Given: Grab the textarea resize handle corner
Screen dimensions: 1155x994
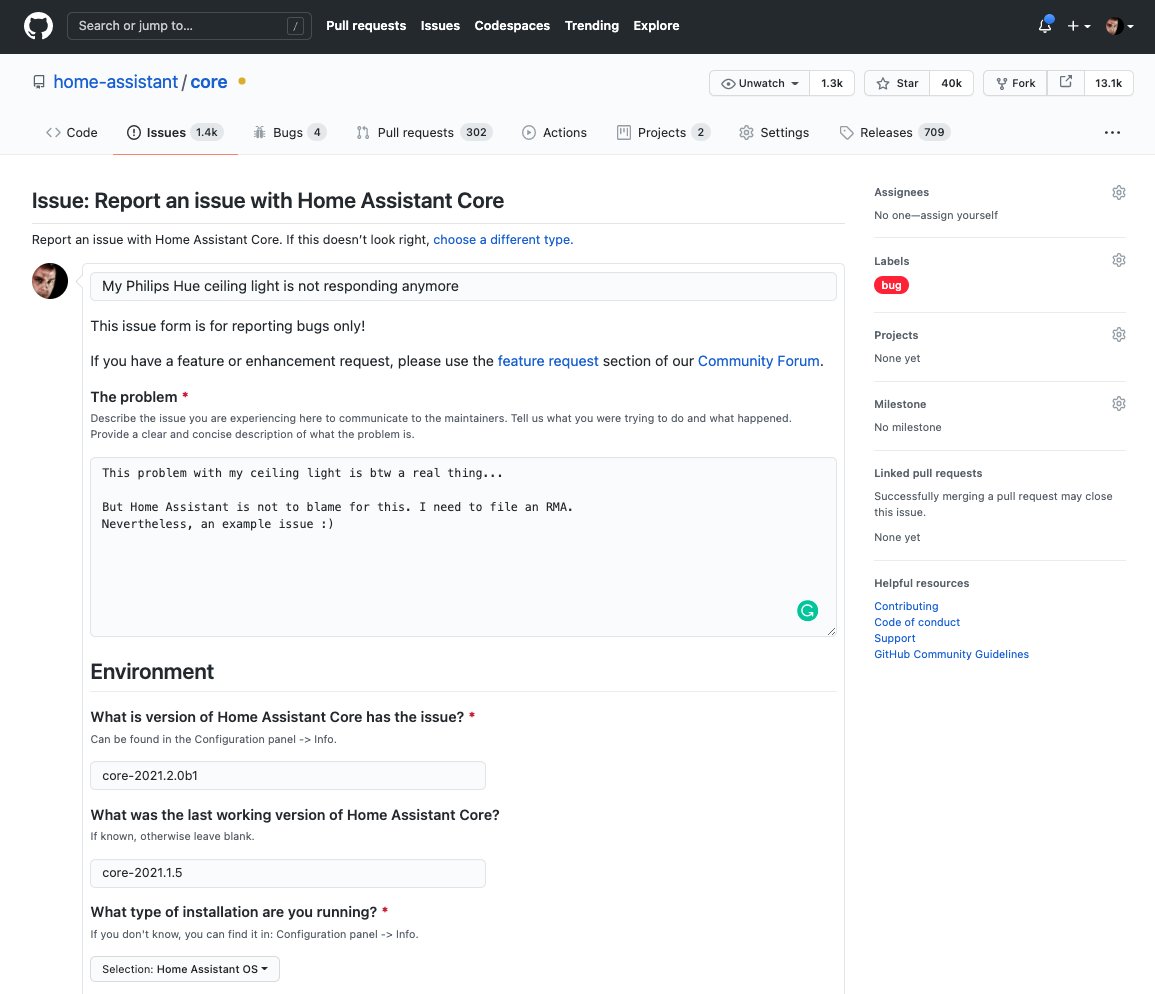Looking at the screenshot, I should [x=832, y=631].
